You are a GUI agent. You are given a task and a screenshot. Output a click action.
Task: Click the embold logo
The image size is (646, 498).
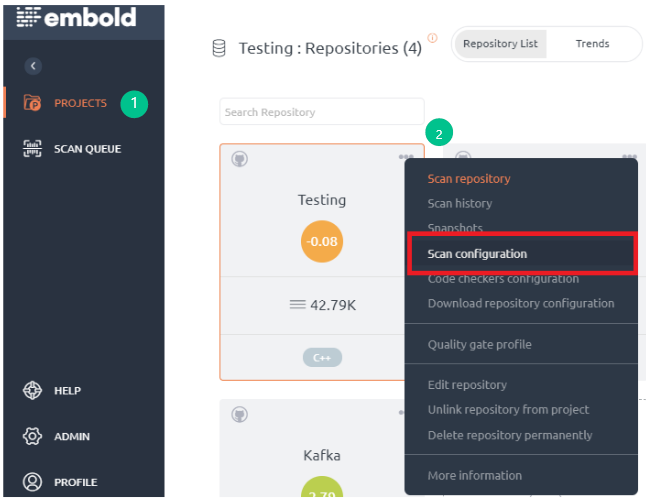(76, 17)
